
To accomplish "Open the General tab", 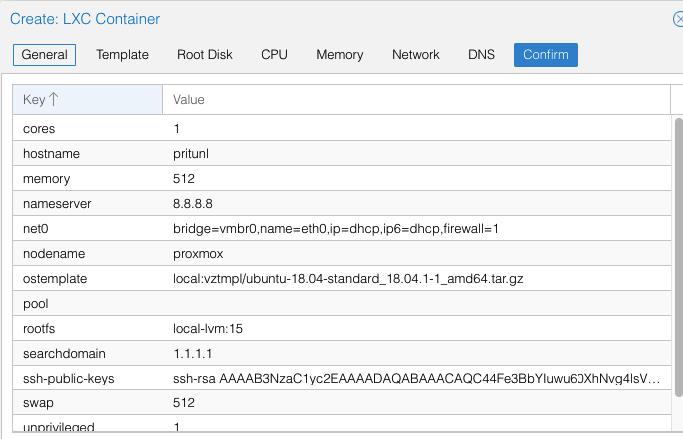I will coord(44,55).
